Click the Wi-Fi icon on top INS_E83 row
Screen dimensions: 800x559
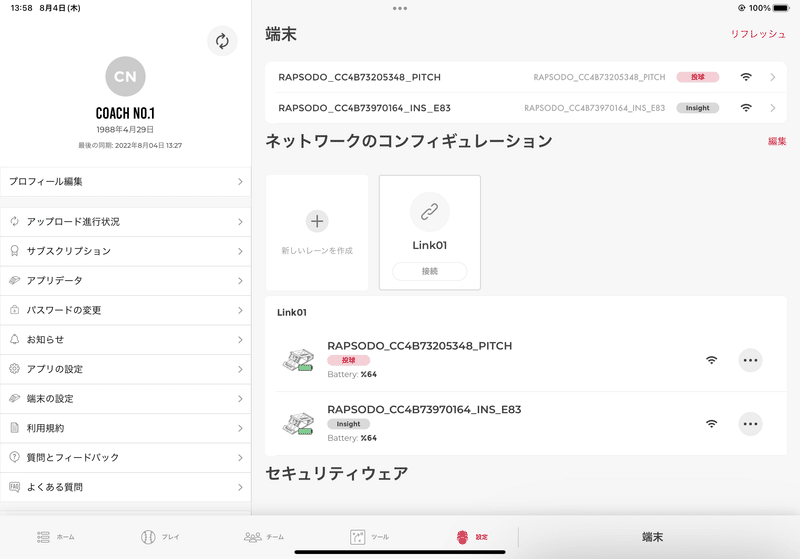click(x=746, y=108)
